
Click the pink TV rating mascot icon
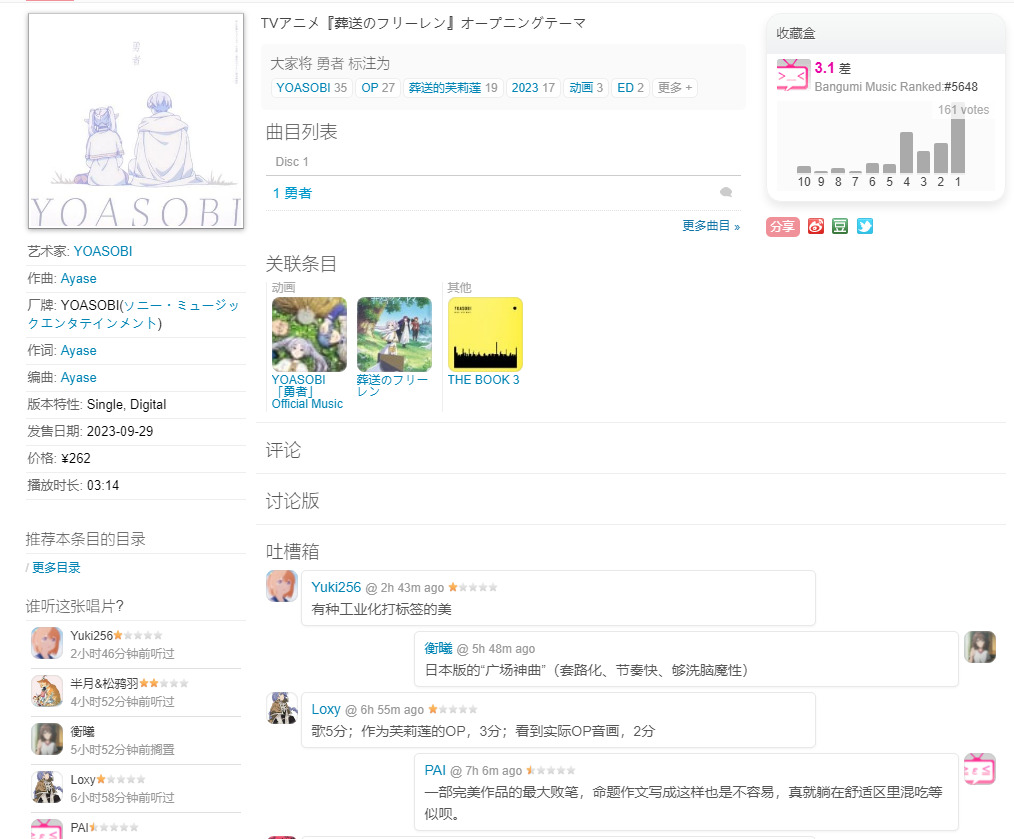point(793,76)
